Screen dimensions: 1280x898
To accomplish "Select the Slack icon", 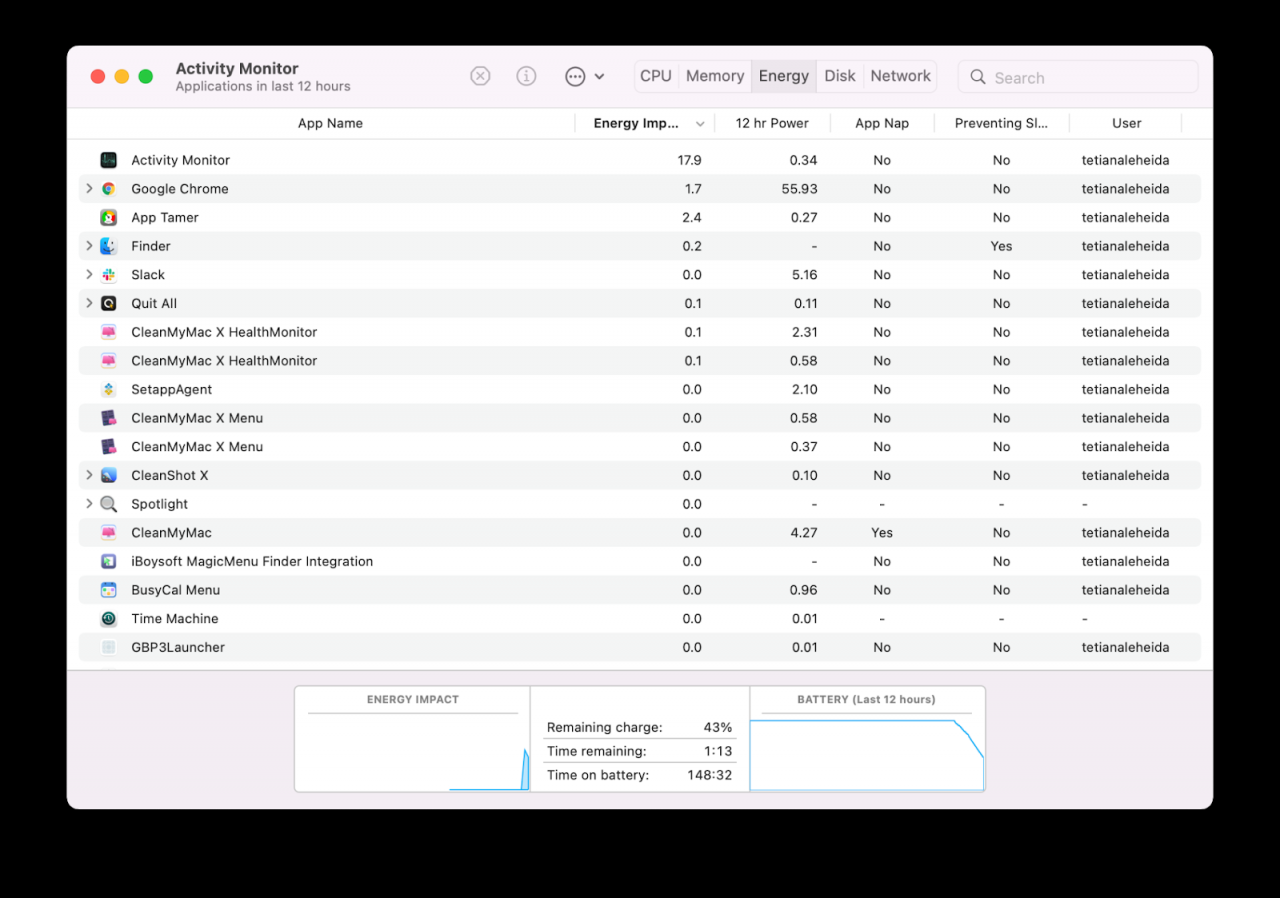I will pyautogui.click(x=109, y=275).
